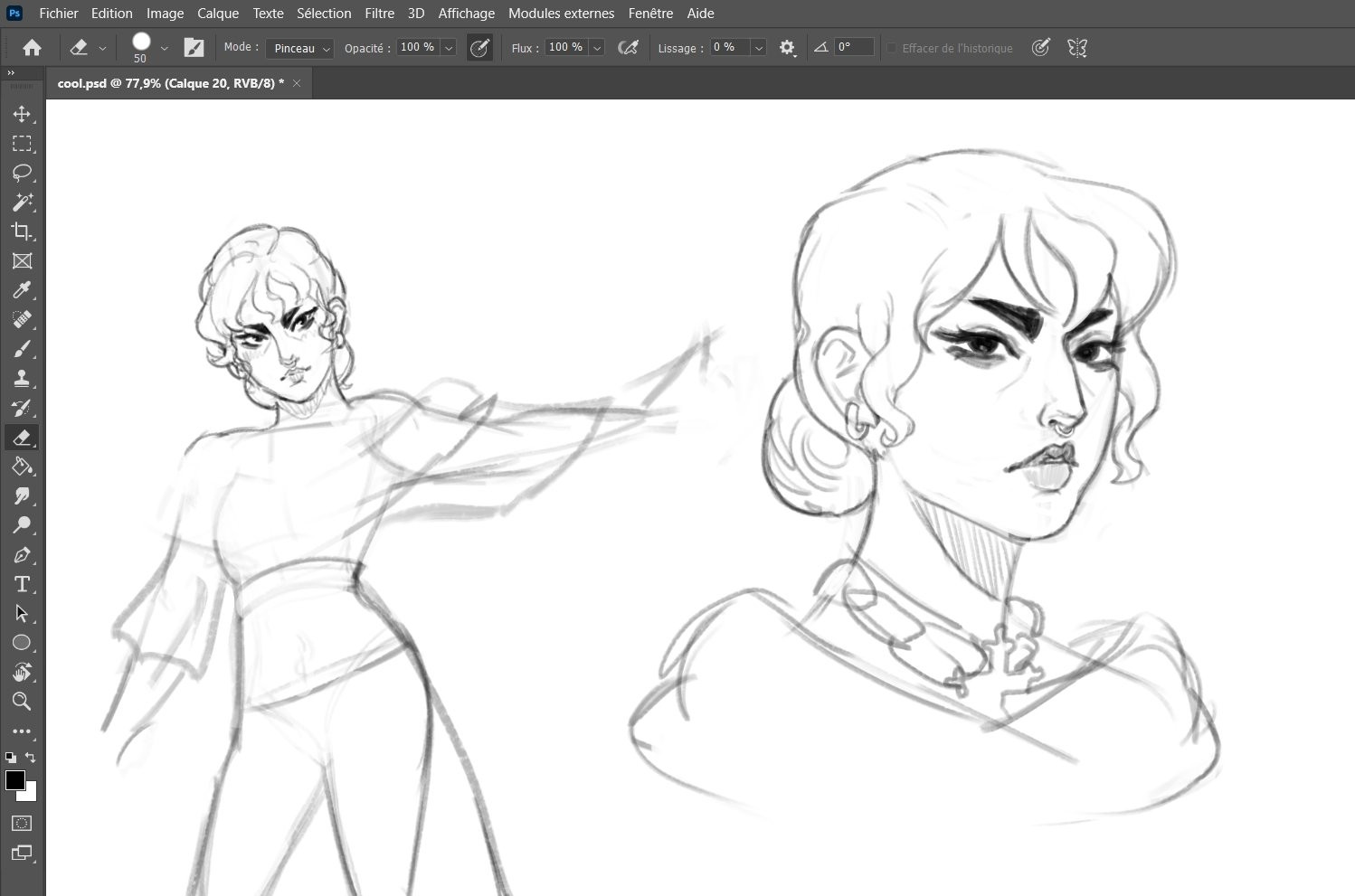Select the Rectangular Marquee tool
The height and width of the screenshot is (896, 1355).
(22, 144)
